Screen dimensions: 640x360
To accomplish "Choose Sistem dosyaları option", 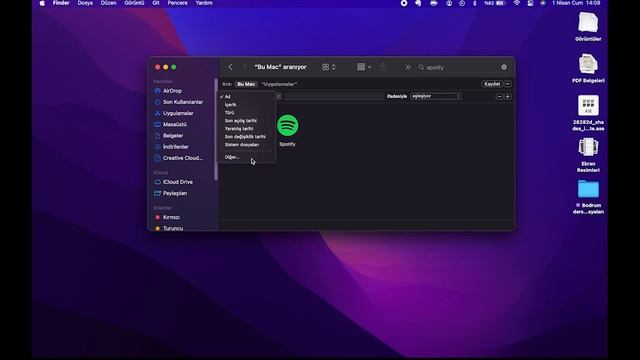I will point(246,144).
